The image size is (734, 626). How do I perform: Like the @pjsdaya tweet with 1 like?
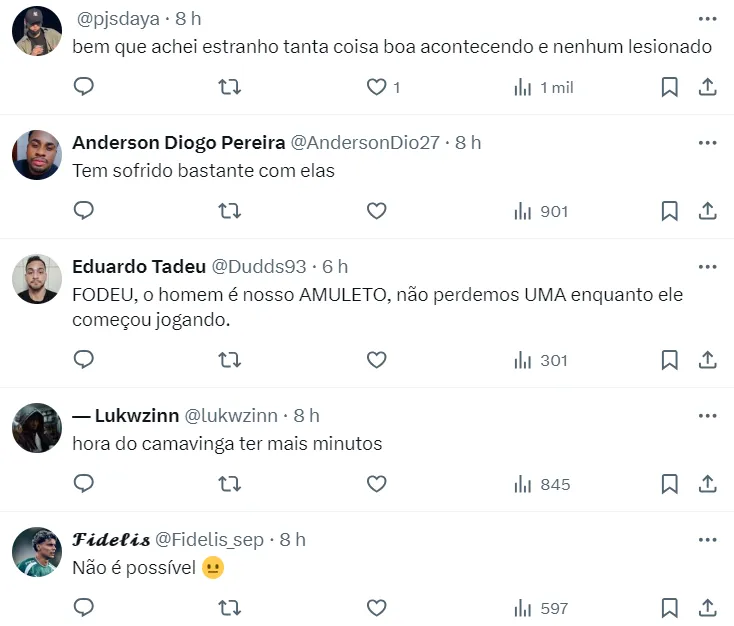(376, 87)
